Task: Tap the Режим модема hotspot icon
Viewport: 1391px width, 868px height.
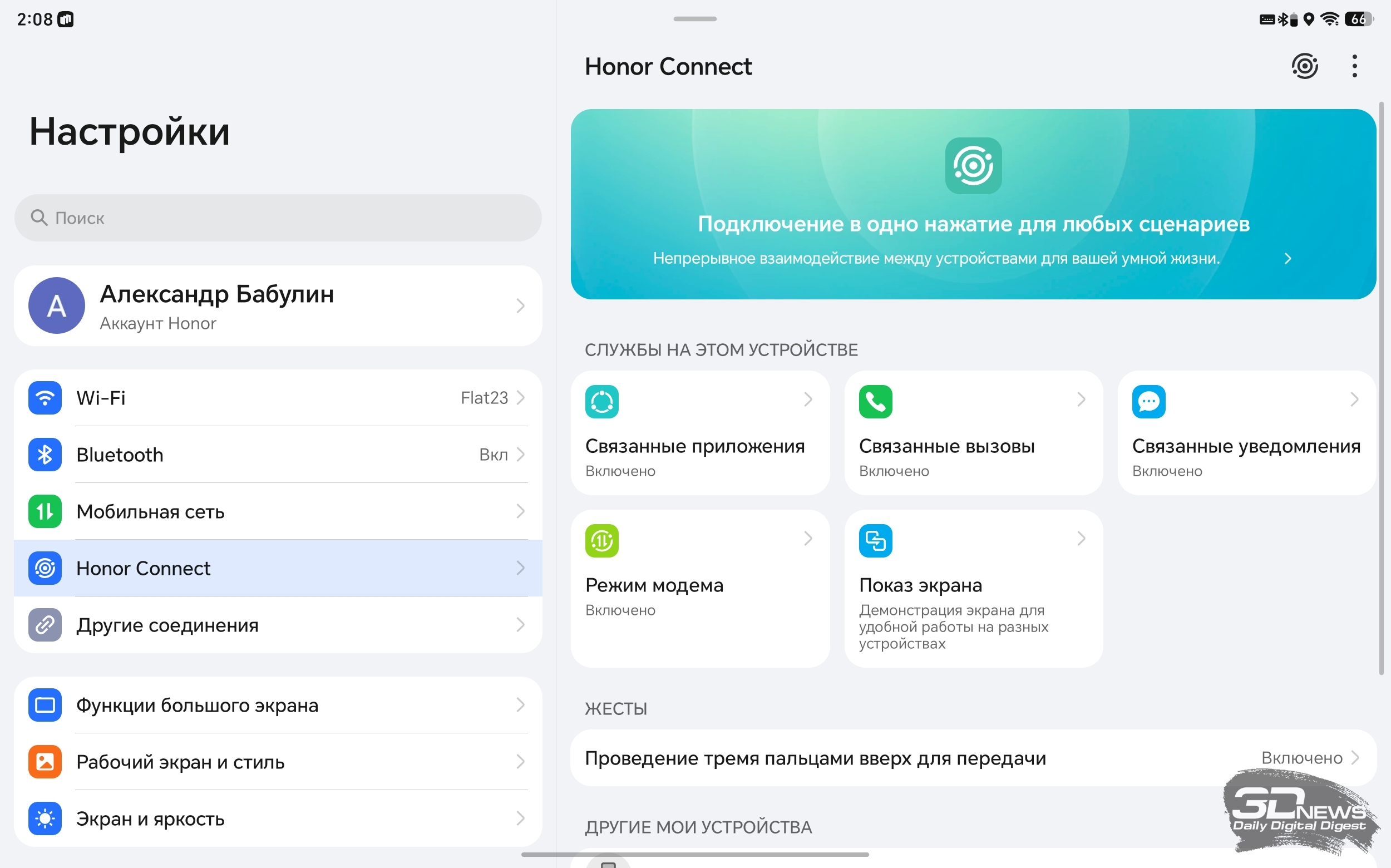Action: [x=601, y=540]
